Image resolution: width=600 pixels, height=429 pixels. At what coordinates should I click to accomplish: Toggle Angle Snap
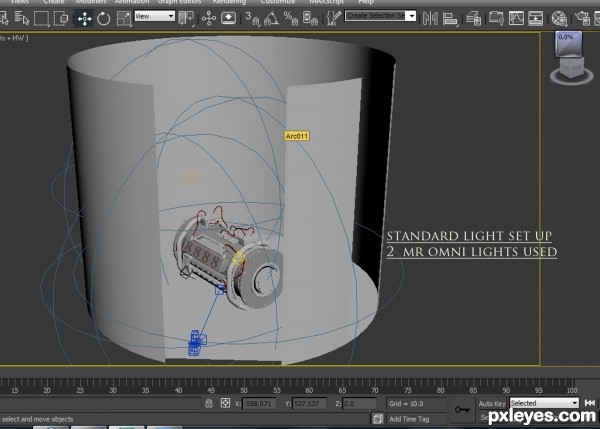click(271, 18)
